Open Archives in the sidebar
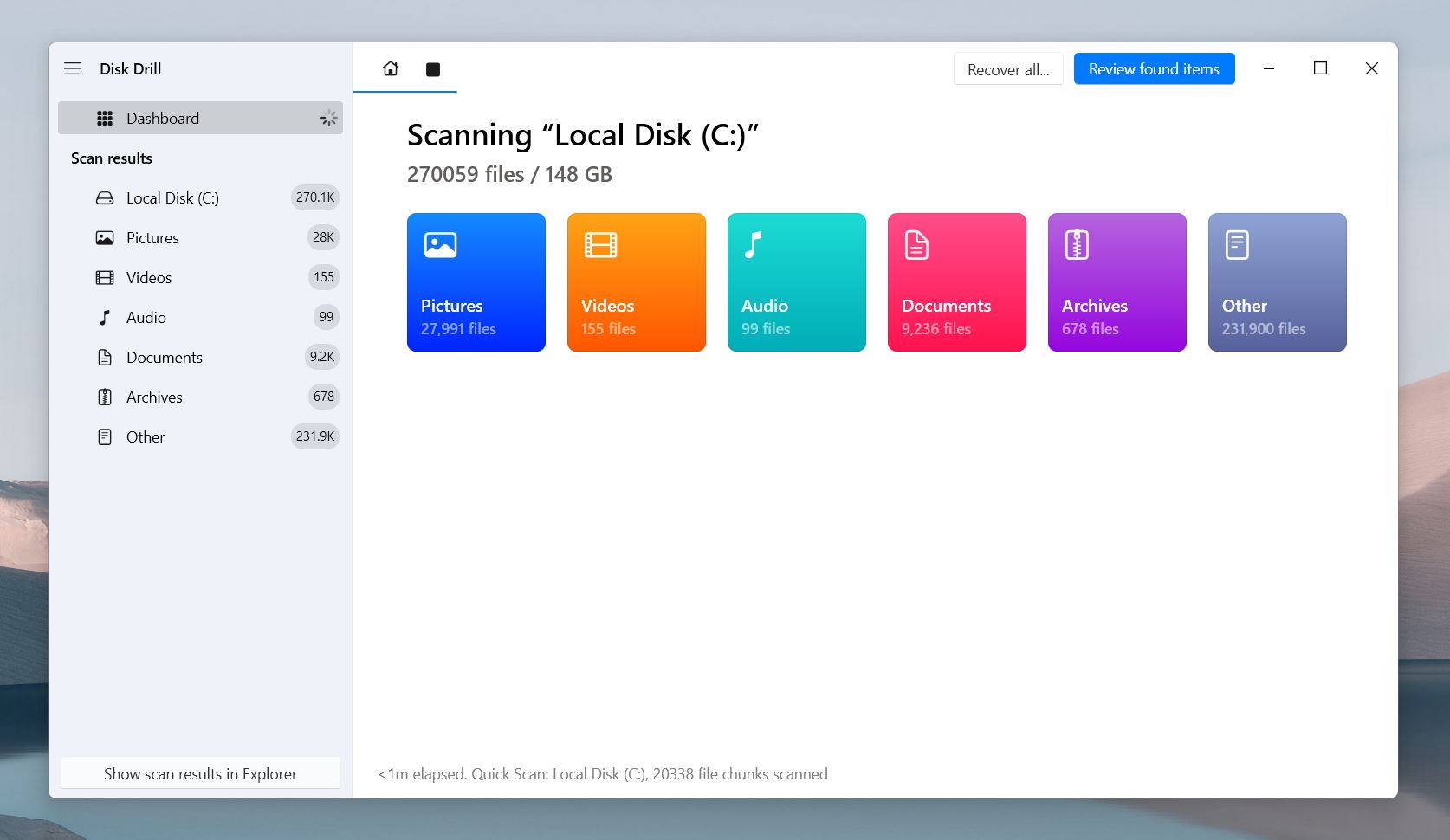The height and width of the screenshot is (840, 1450). point(200,397)
